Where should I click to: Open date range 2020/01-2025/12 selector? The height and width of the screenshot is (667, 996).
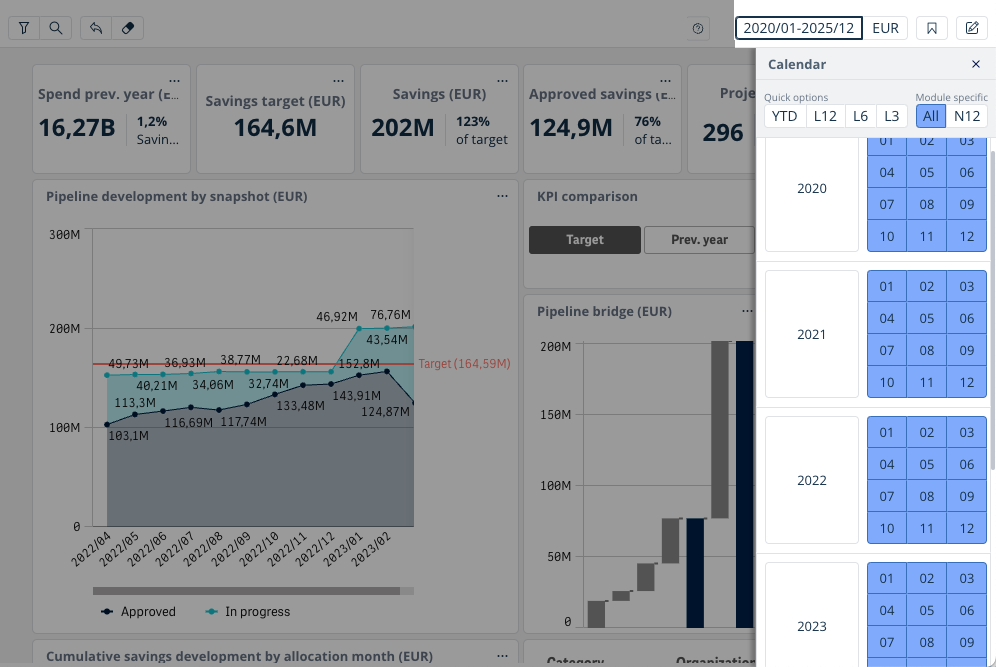[798, 28]
